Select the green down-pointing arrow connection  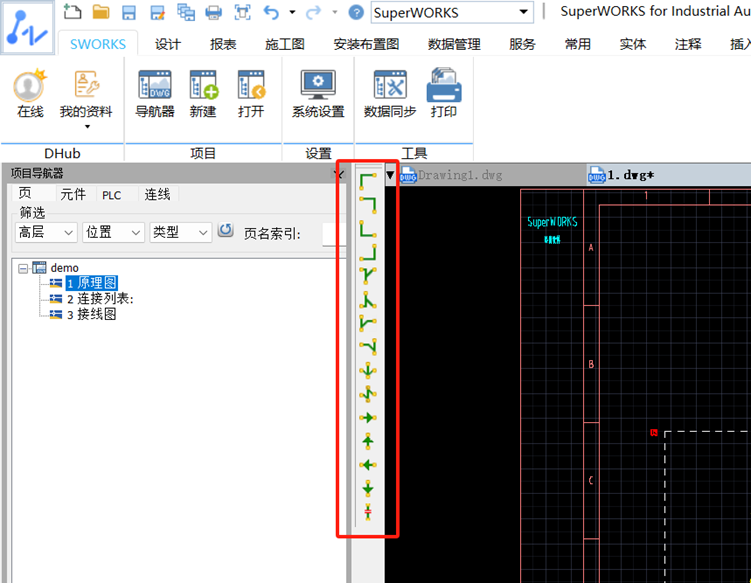point(368,489)
